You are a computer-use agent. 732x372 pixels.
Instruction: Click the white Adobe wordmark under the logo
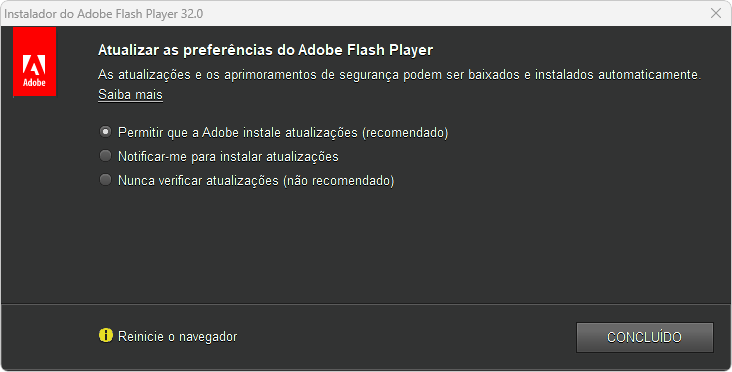[35, 83]
